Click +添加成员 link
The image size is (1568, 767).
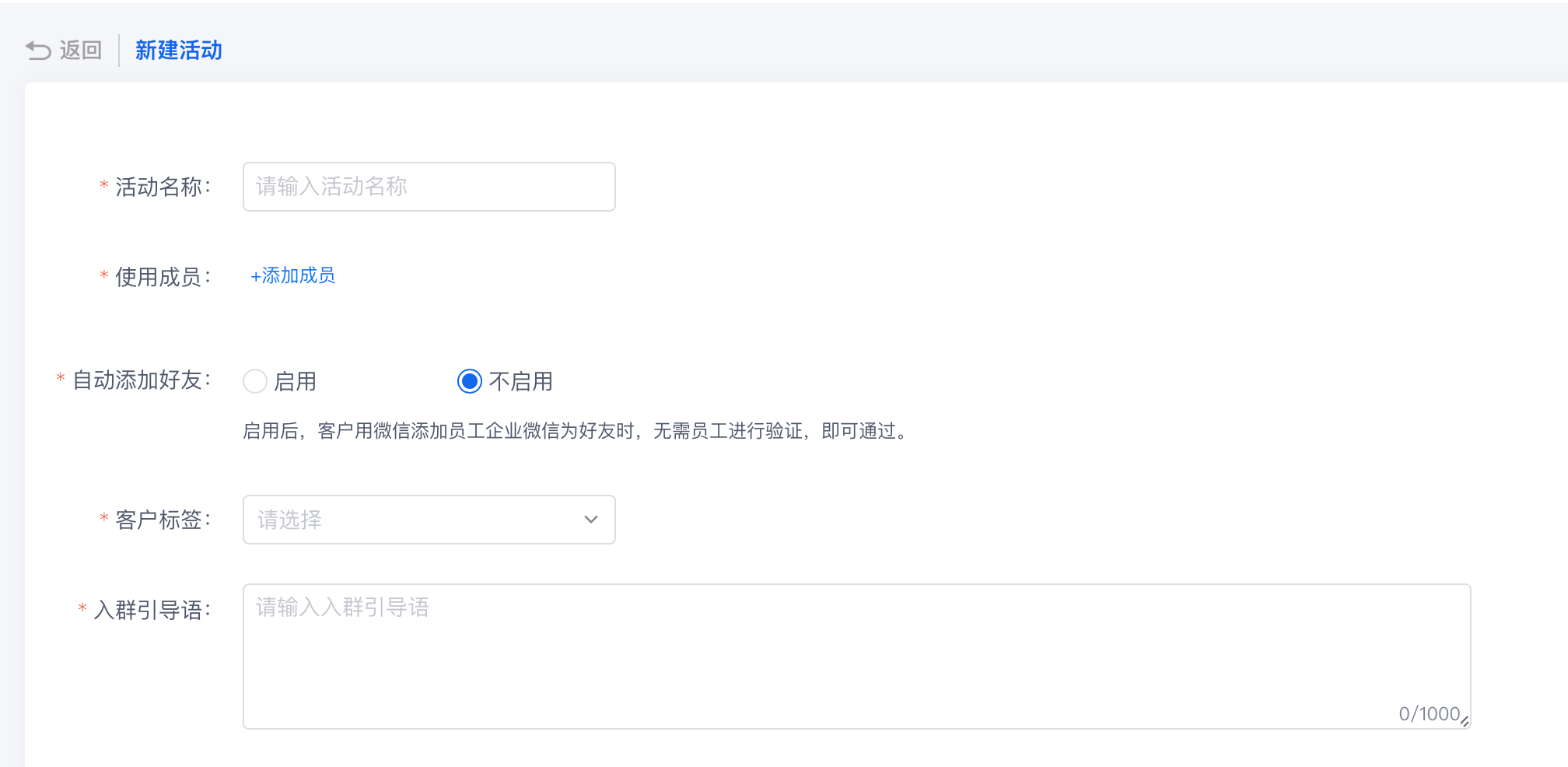[292, 276]
